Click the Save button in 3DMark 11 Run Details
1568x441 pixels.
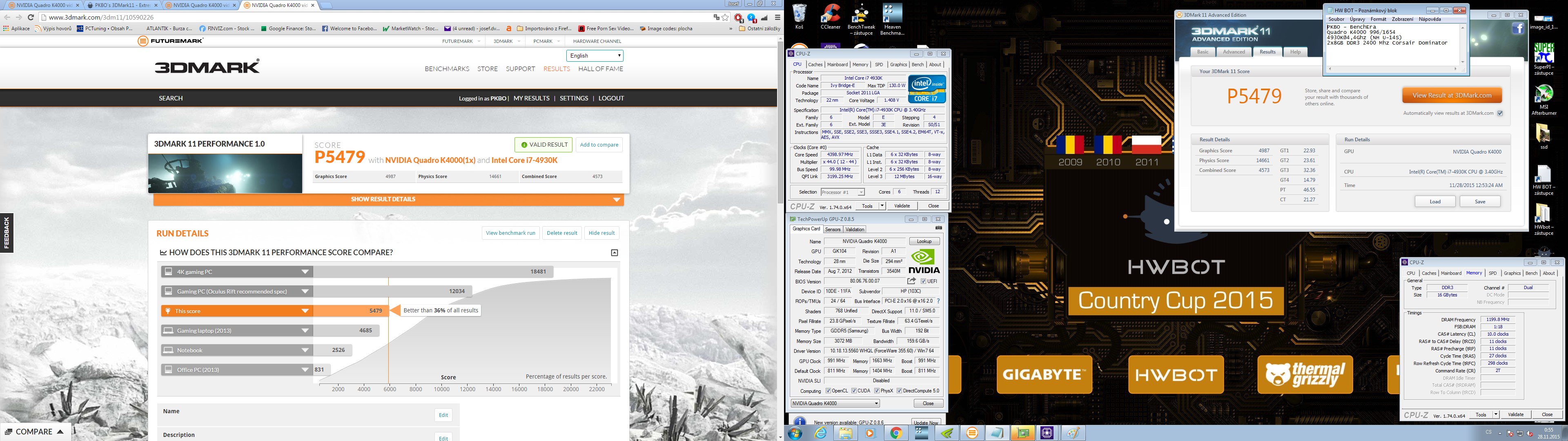(x=1480, y=202)
